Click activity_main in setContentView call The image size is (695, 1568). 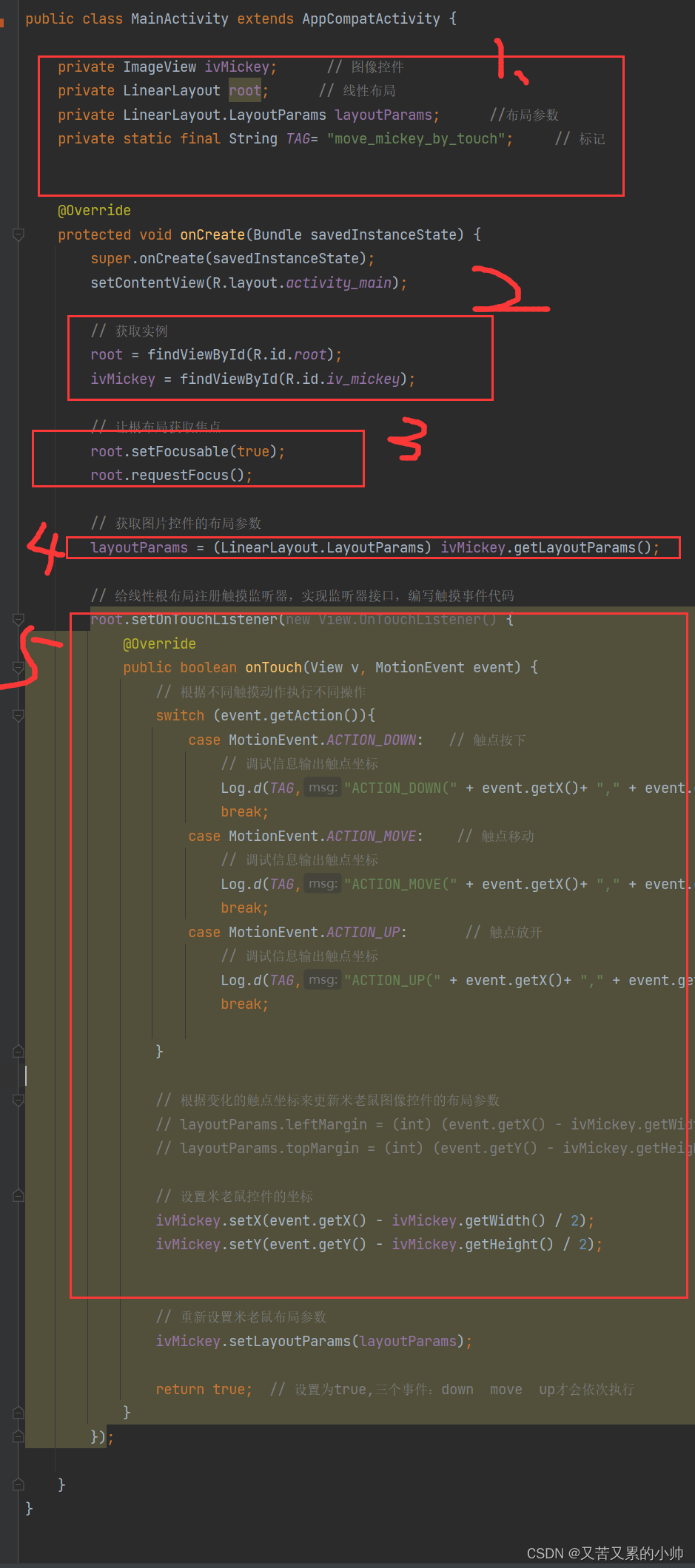[339, 283]
